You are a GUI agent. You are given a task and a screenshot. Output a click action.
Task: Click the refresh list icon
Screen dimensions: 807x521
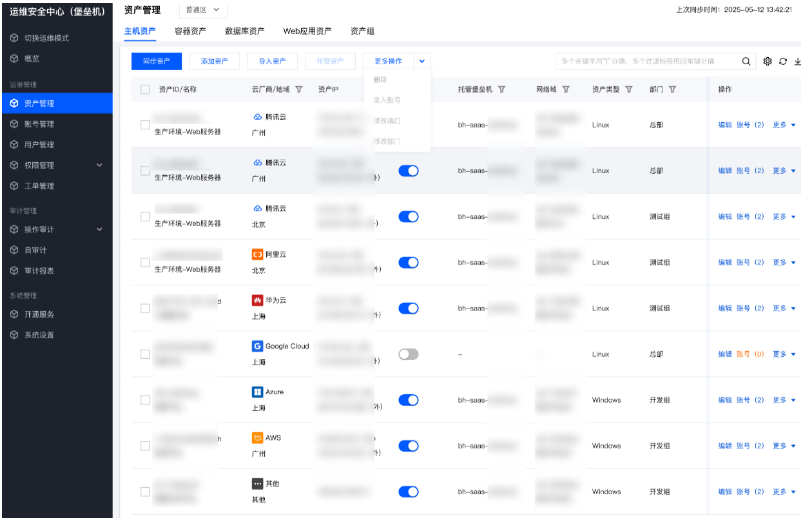click(784, 61)
